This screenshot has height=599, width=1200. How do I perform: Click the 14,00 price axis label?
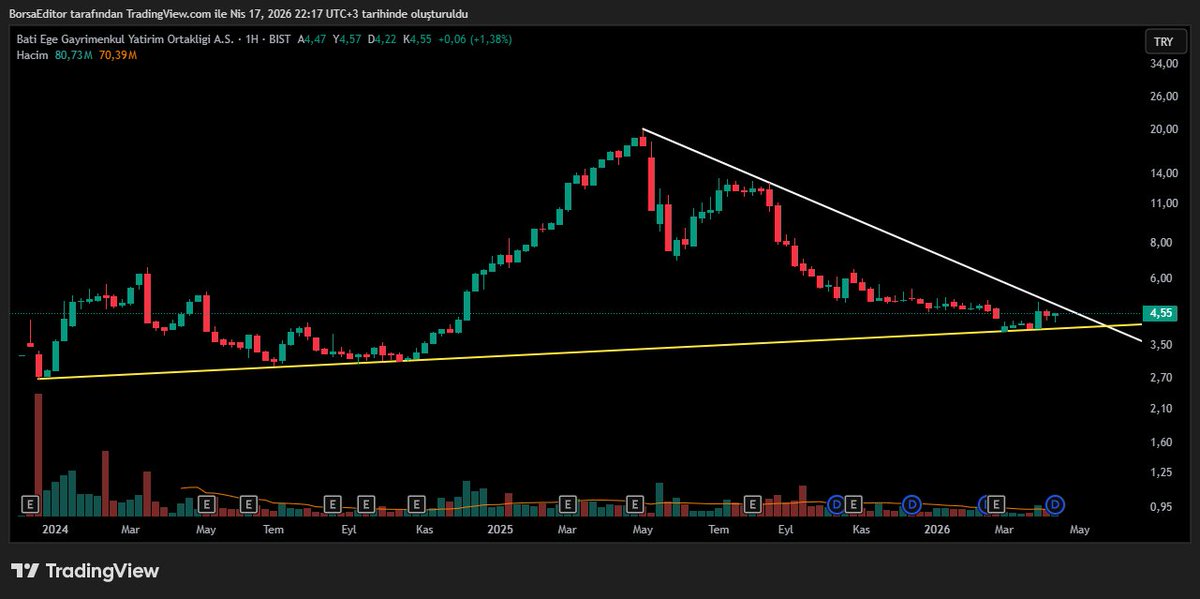pyautogui.click(x=1163, y=174)
